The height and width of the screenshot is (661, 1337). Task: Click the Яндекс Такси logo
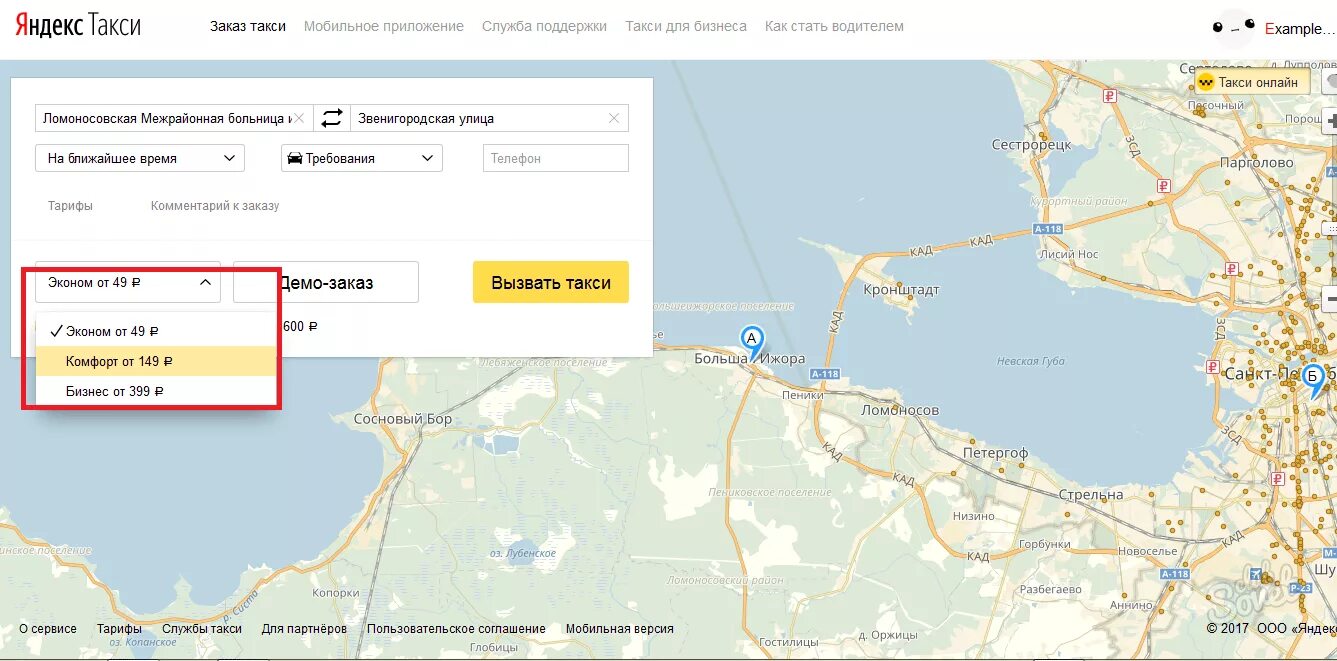click(x=78, y=26)
